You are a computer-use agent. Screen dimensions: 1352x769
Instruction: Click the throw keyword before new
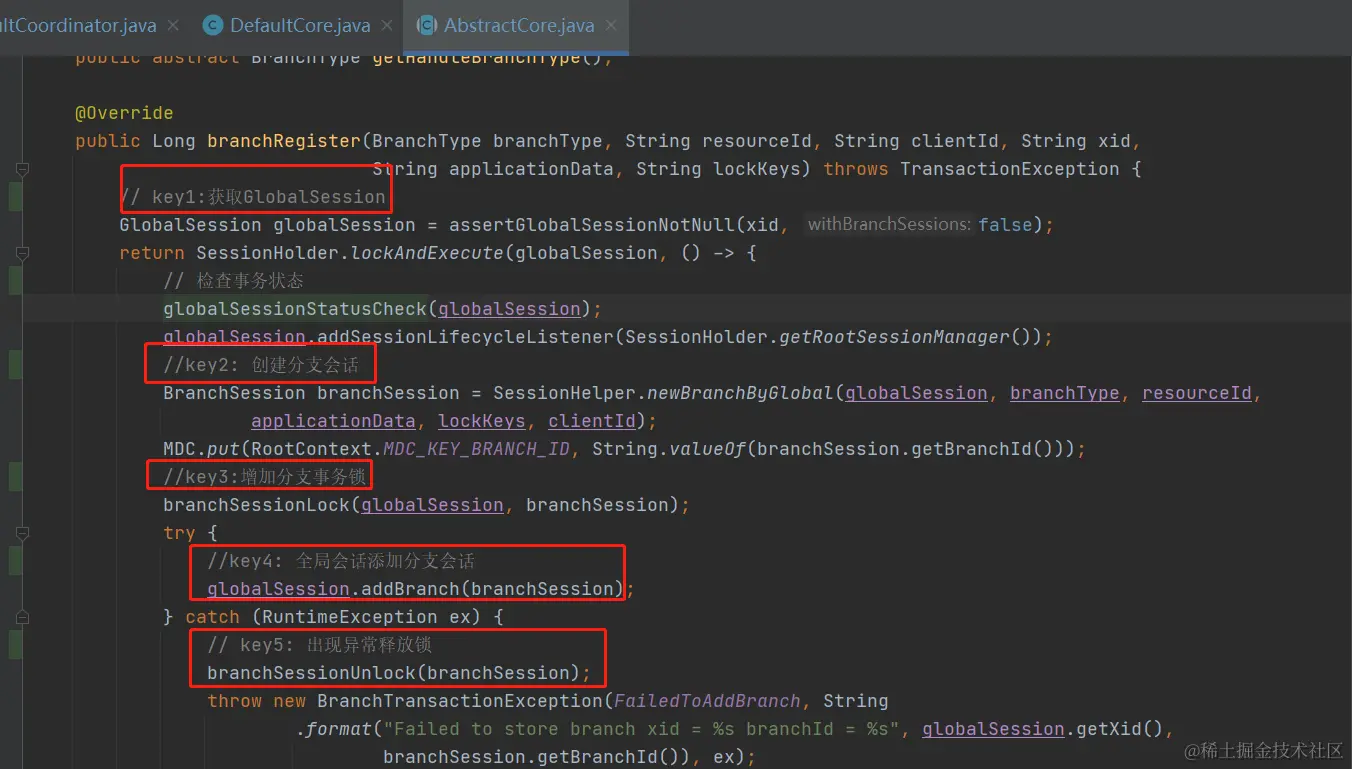coord(234,701)
